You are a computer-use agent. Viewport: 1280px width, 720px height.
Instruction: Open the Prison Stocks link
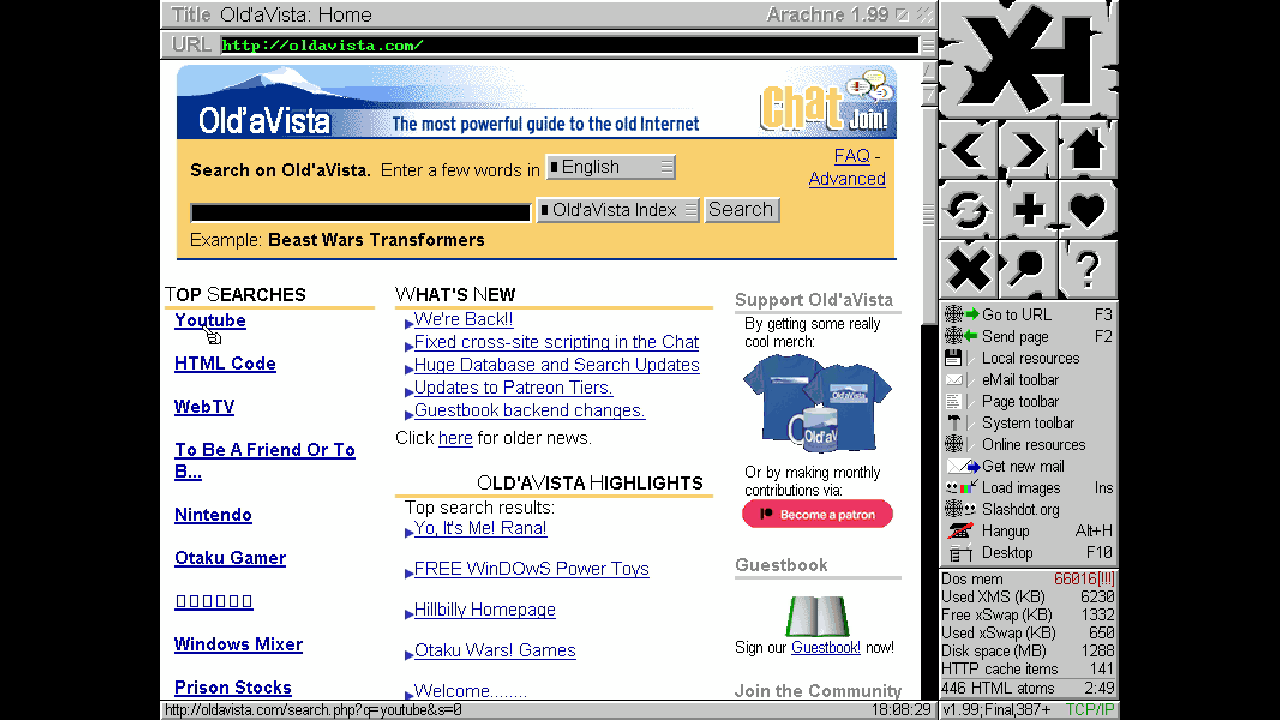[233, 688]
